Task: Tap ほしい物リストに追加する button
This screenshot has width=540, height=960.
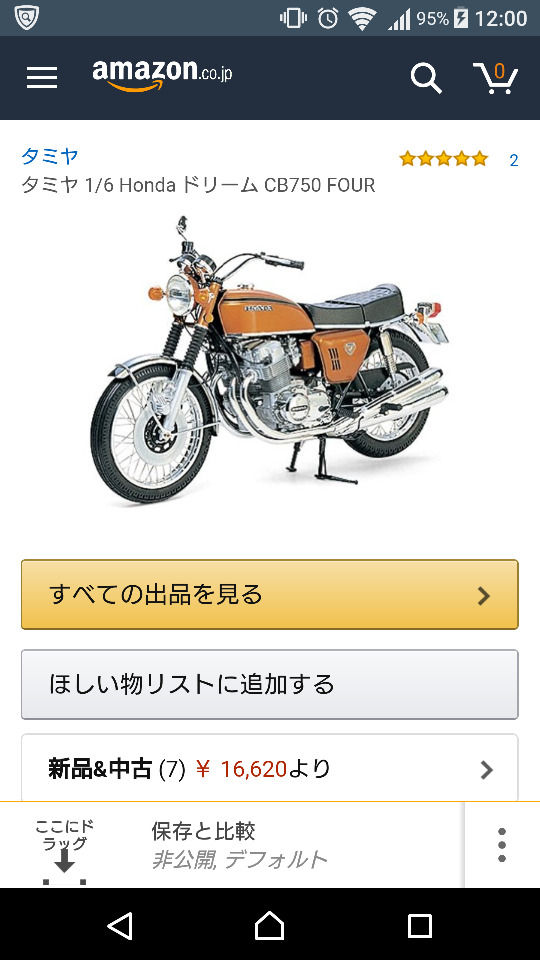Action: point(270,684)
